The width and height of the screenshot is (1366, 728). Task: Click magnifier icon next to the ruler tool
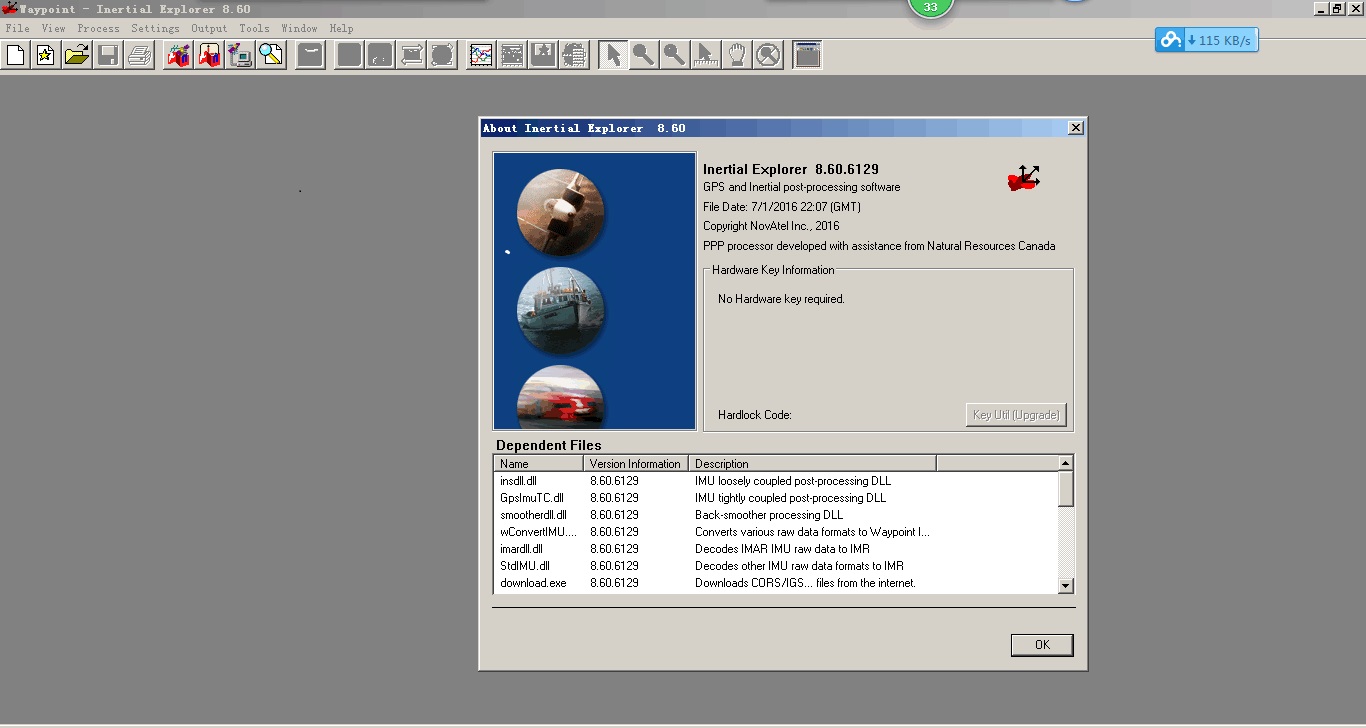point(675,55)
